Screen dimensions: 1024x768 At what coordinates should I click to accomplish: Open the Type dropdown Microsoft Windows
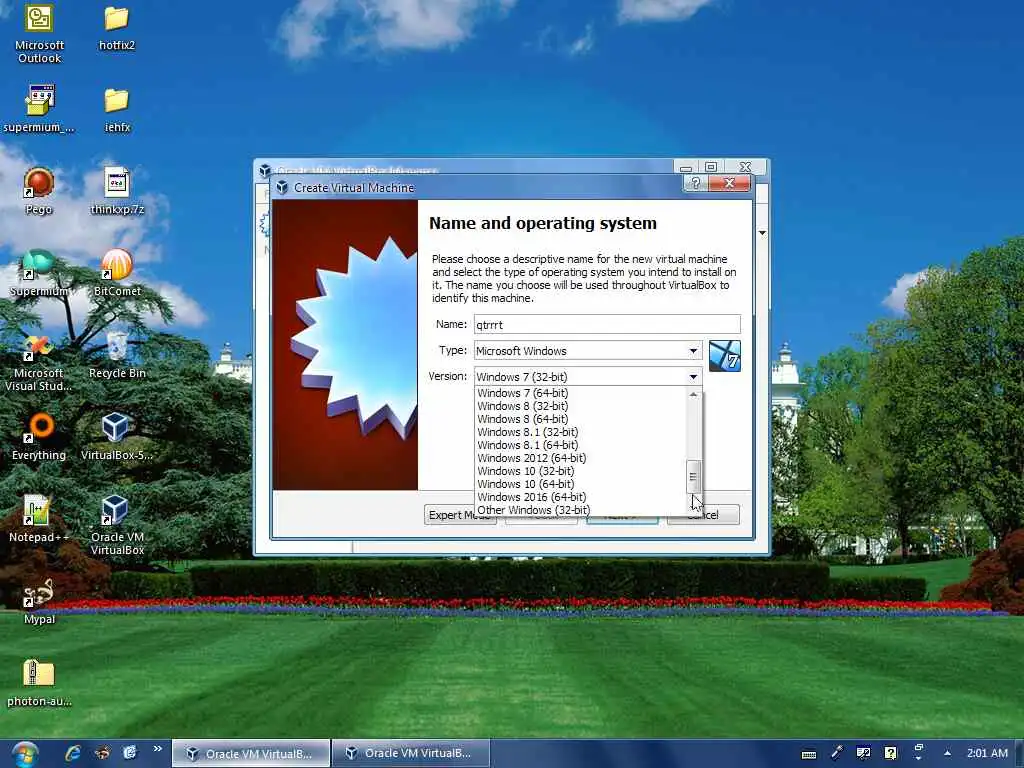pyautogui.click(x=588, y=351)
